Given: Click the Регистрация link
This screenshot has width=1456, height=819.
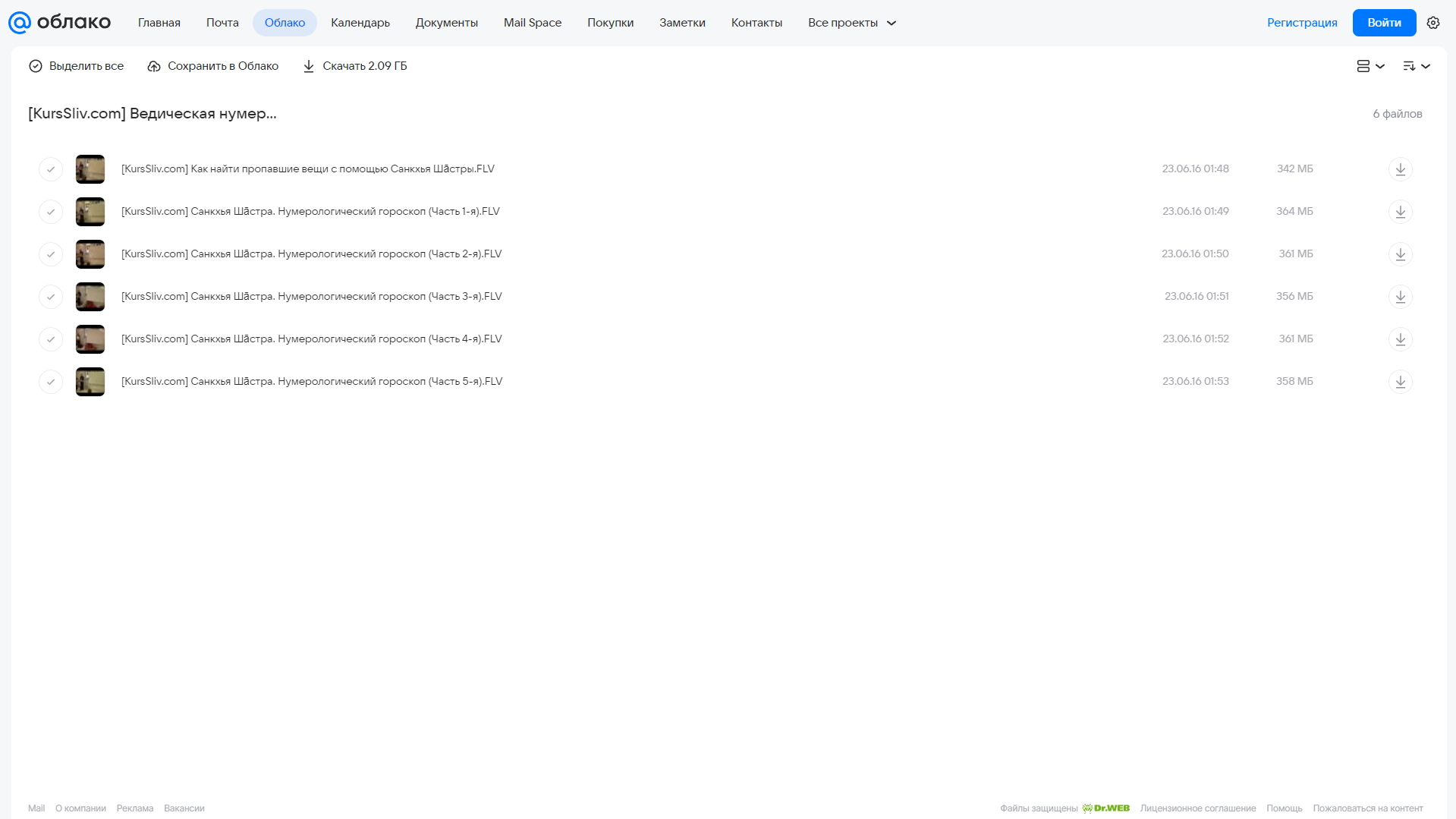Looking at the screenshot, I should [1302, 23].
